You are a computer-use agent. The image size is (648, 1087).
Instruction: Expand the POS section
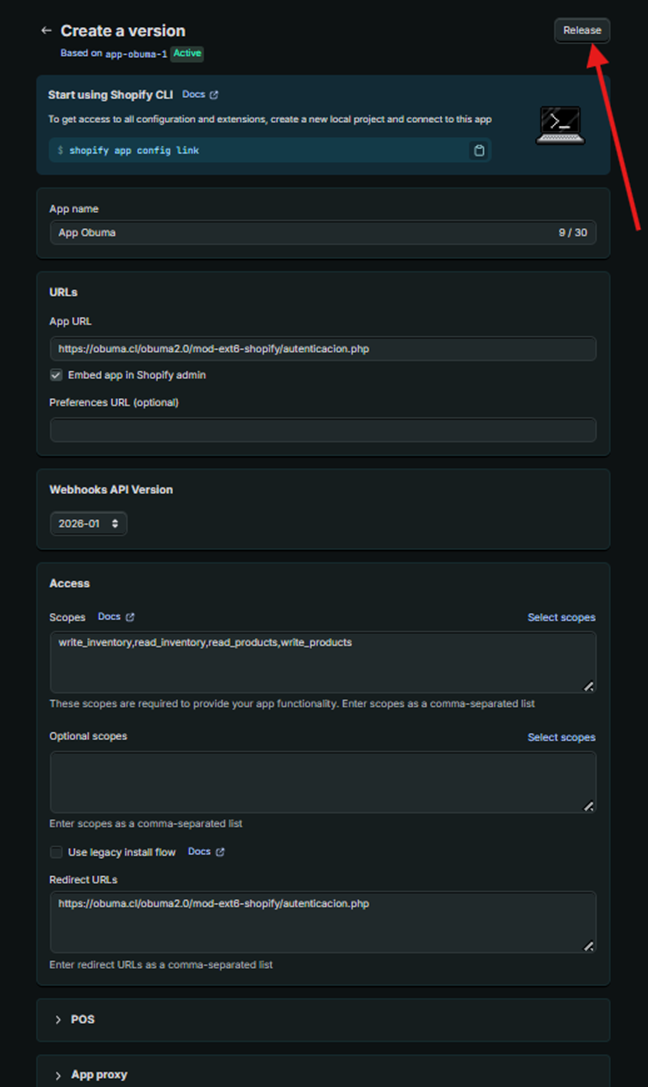coord(58,1019)
